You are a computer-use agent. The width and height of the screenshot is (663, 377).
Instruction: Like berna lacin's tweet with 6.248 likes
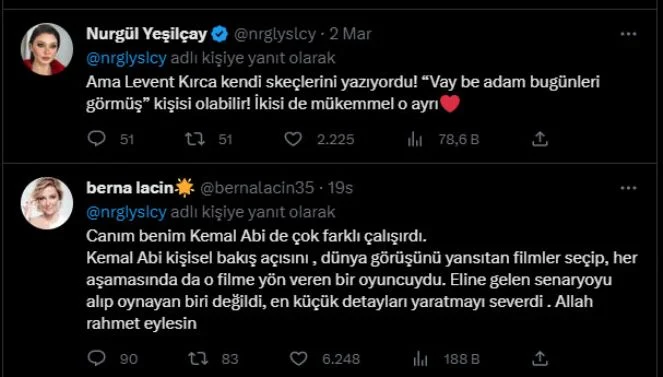coord(298,359)
